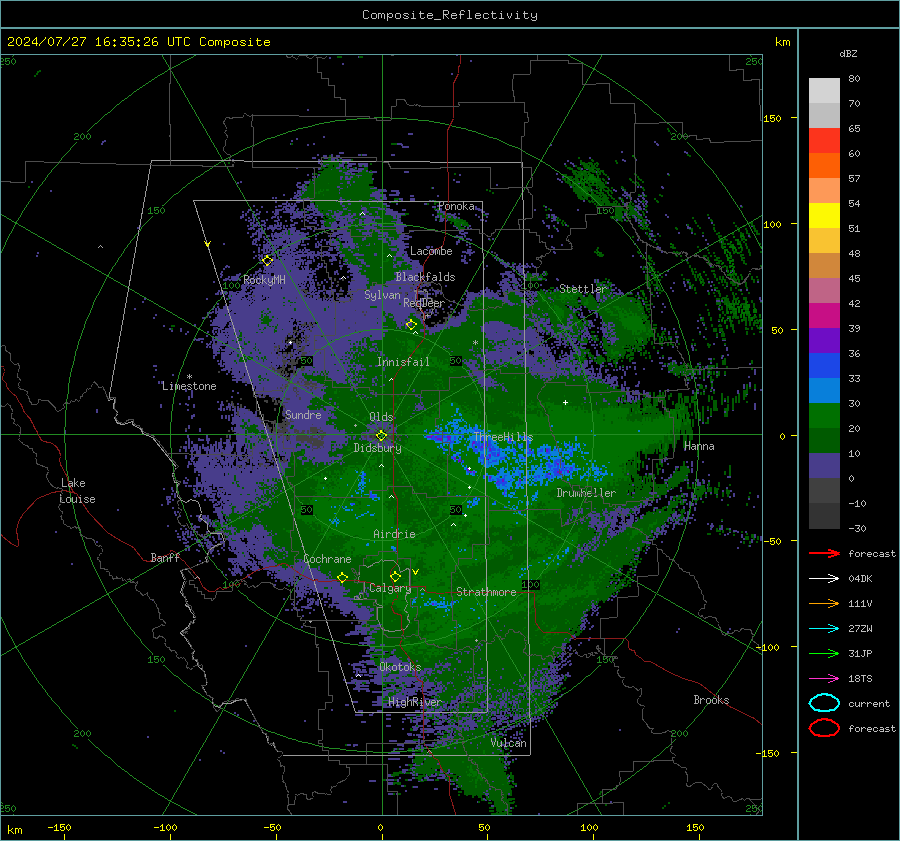Viewport: 900px width, 841px height.
Task: Click the Stettler town label
Action: 583,289
